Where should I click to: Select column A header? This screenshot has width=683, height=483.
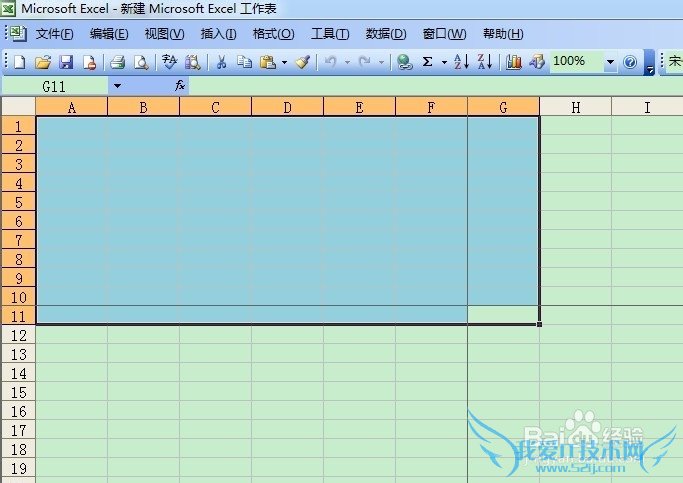[71, 107]
